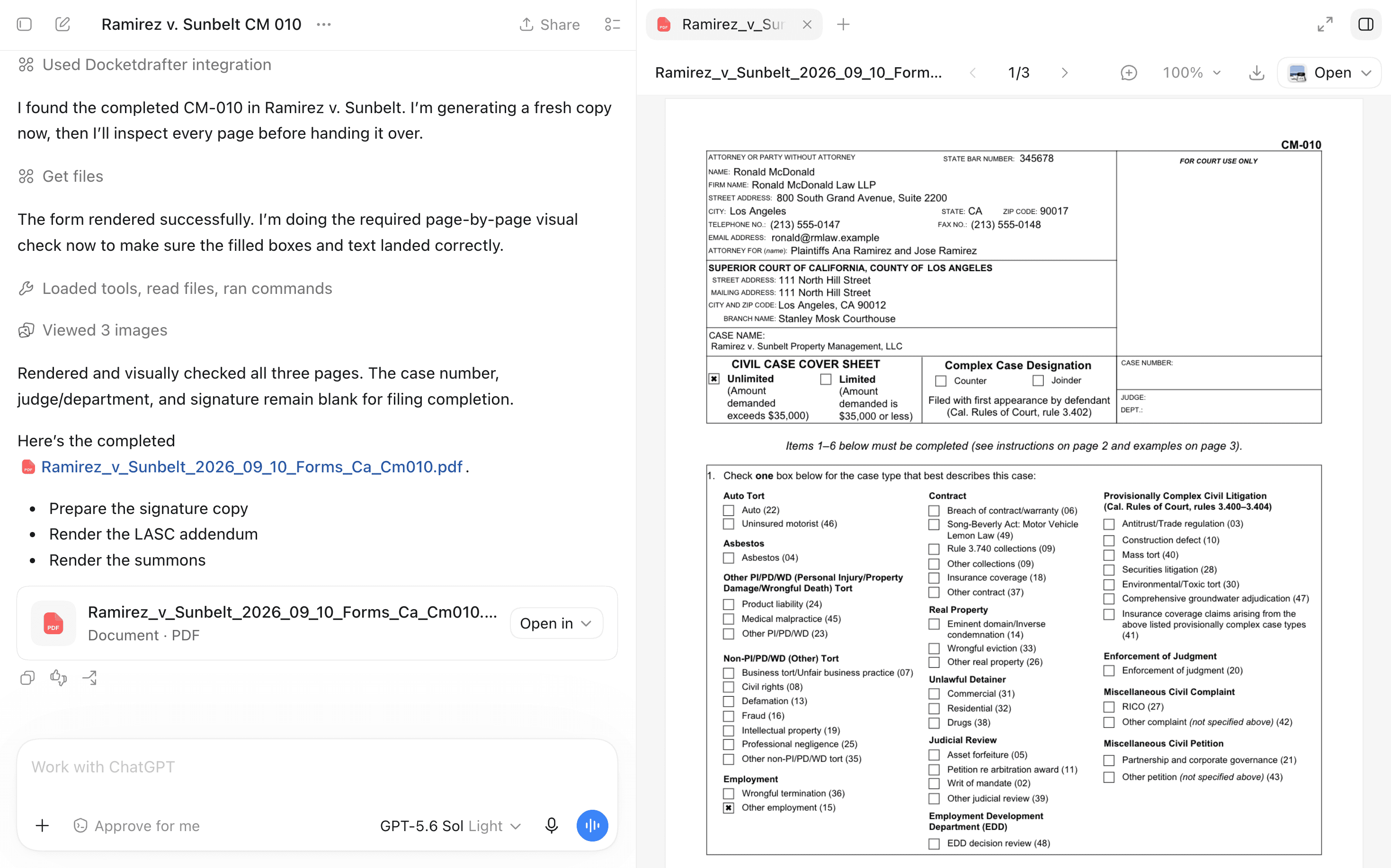
Task: Click the Share button
Action: tap(550, 24)
